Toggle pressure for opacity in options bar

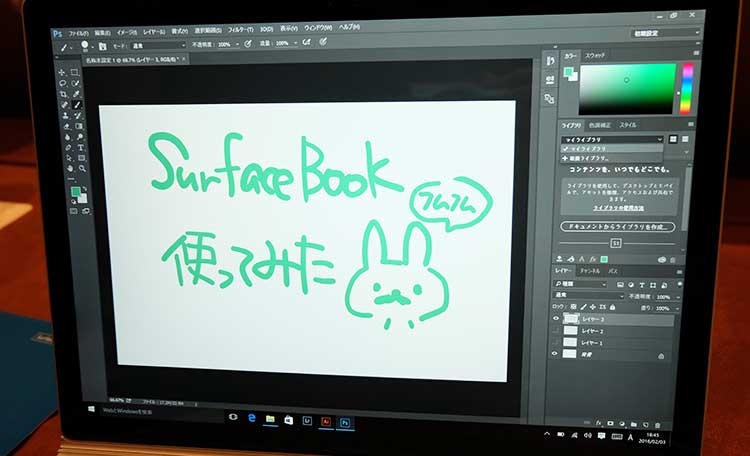pyautogui.click(x=248, y=44)
